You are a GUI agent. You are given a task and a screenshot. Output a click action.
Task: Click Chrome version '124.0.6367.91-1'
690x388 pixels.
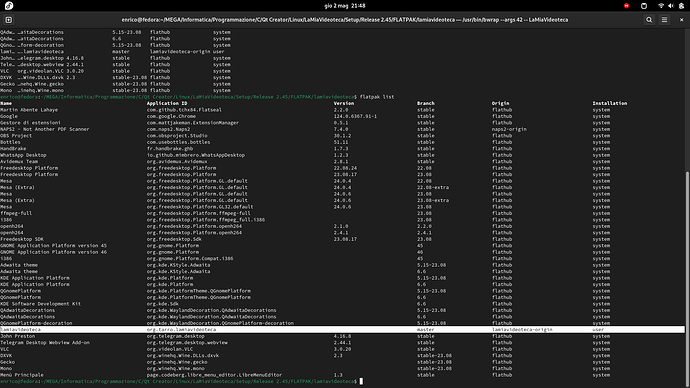pyautogui.click(x=355, y=117)
